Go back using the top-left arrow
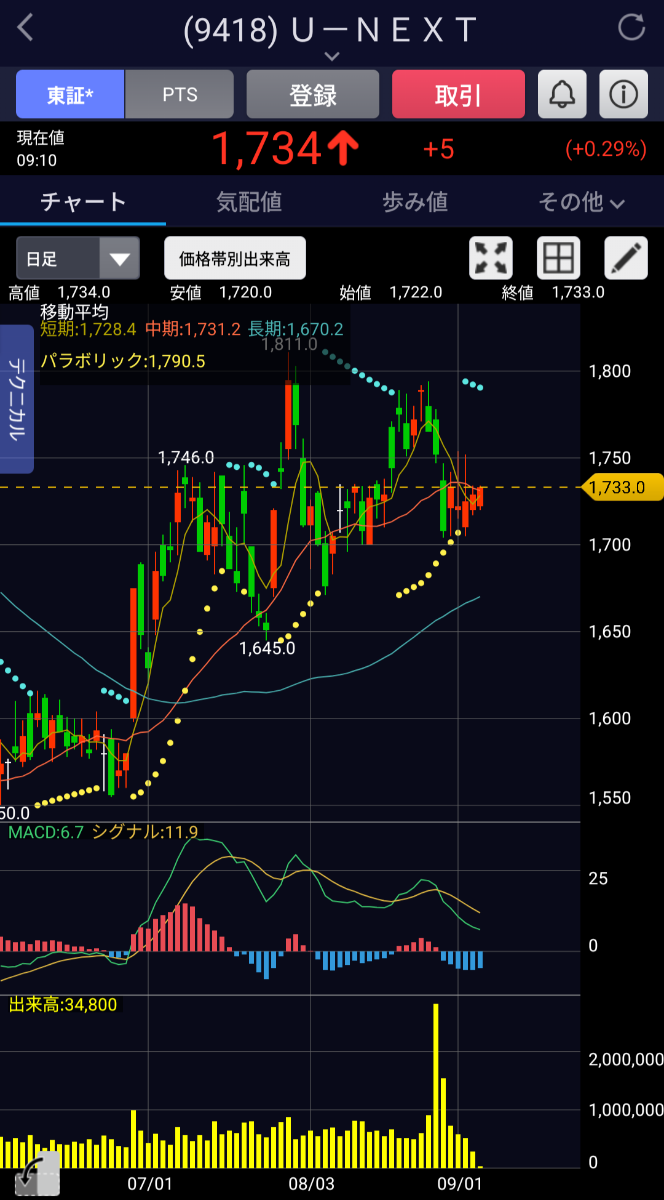Viewport: 664px width, 1200px height. point(26,28)
